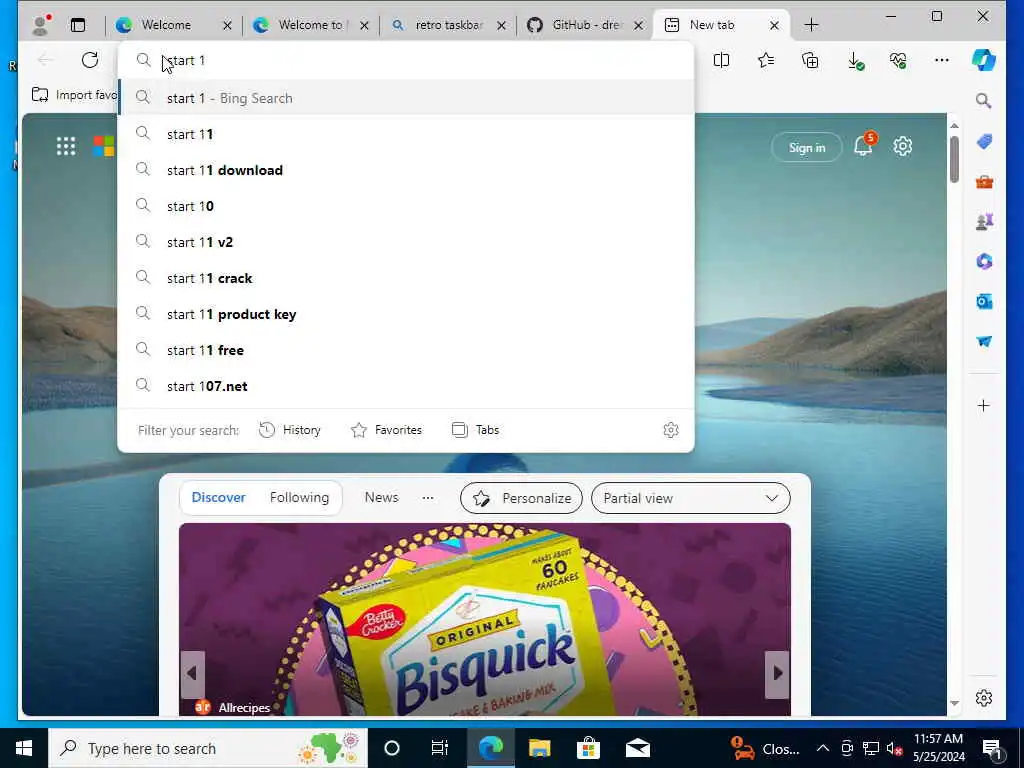The width and height of the screenshot is (1024, 768).
Task: Open the sidebar Drop paper plane icon
Action: click(x=984, y=342)
